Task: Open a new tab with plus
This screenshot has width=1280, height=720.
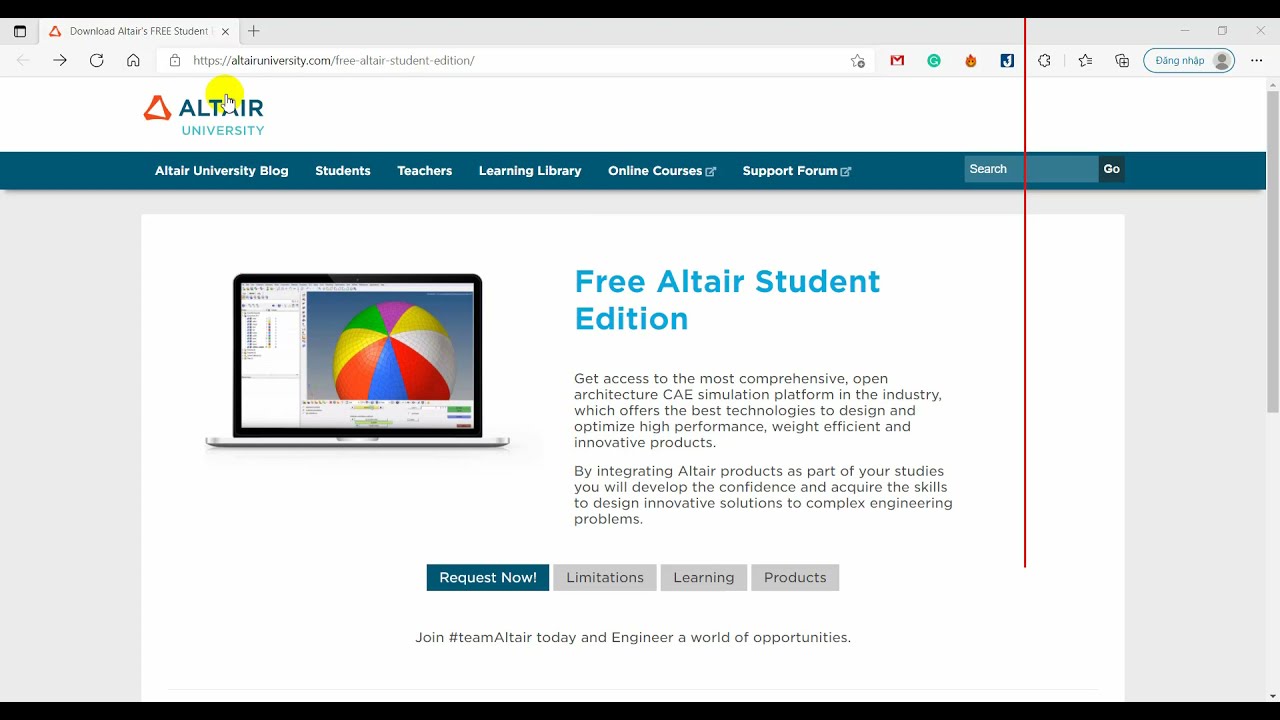Action: [x=253, y=31]
